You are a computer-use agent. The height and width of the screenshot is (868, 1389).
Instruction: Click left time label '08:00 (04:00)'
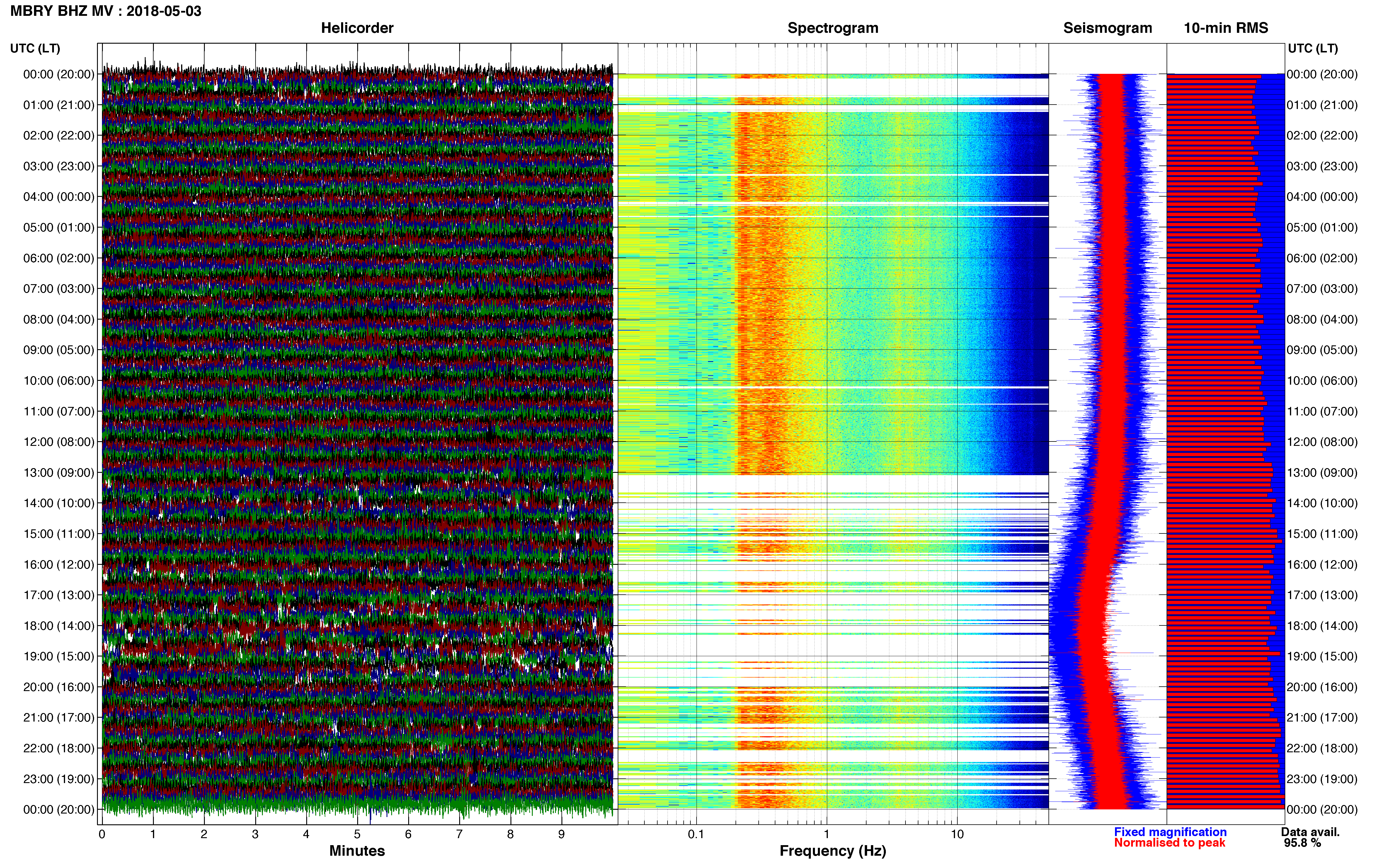[59, 319]
